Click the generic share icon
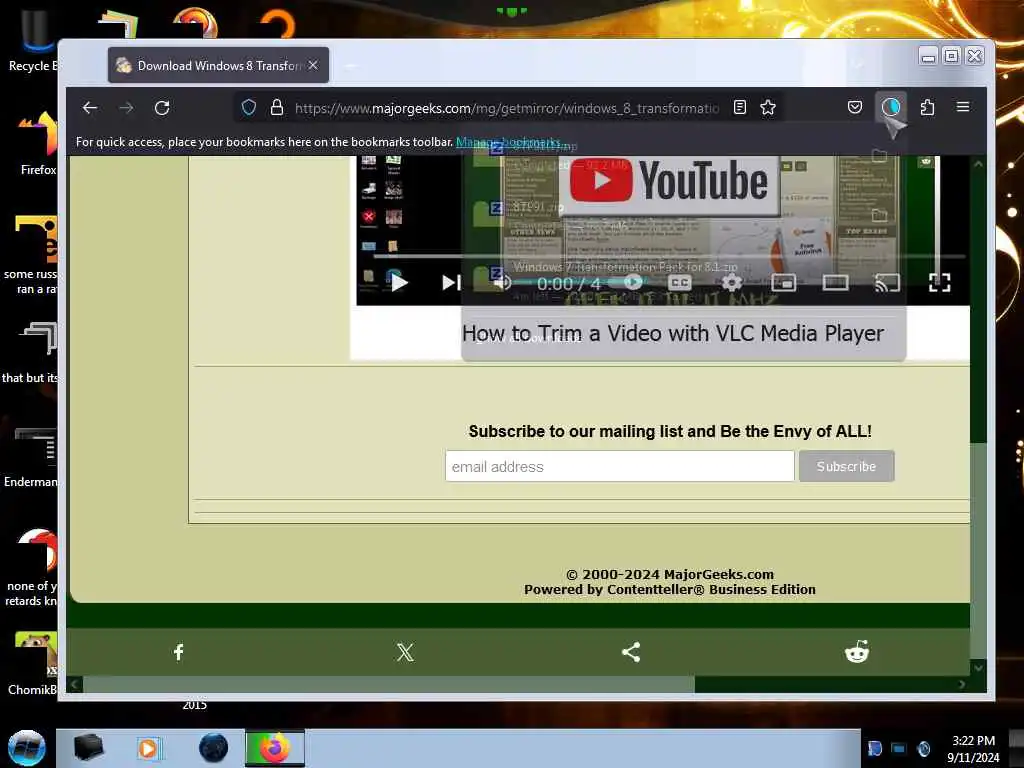This screenshot has height=768, width=1024. click(631, 652)
